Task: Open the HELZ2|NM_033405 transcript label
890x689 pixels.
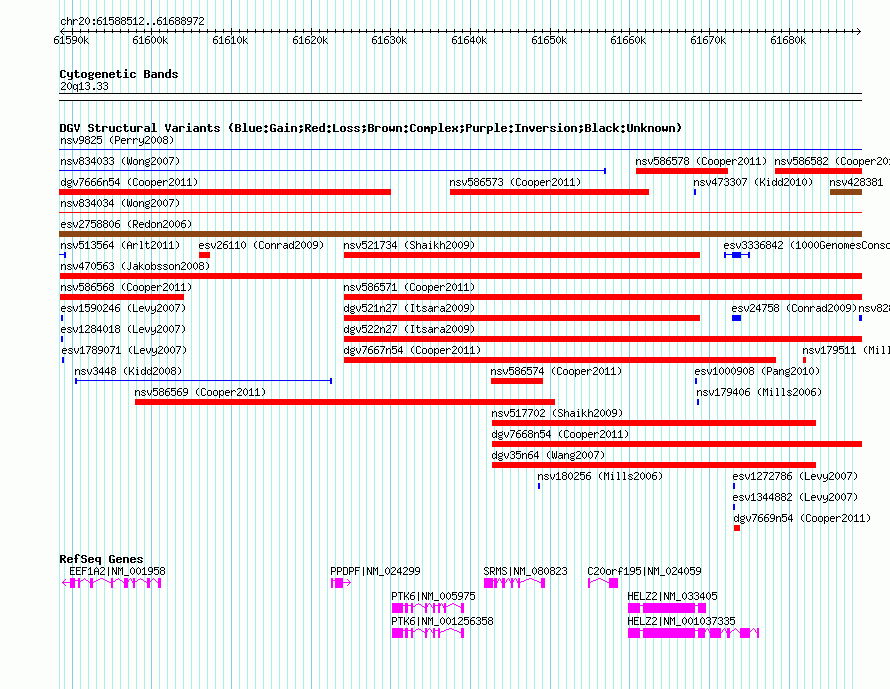Action: point(672,596)
